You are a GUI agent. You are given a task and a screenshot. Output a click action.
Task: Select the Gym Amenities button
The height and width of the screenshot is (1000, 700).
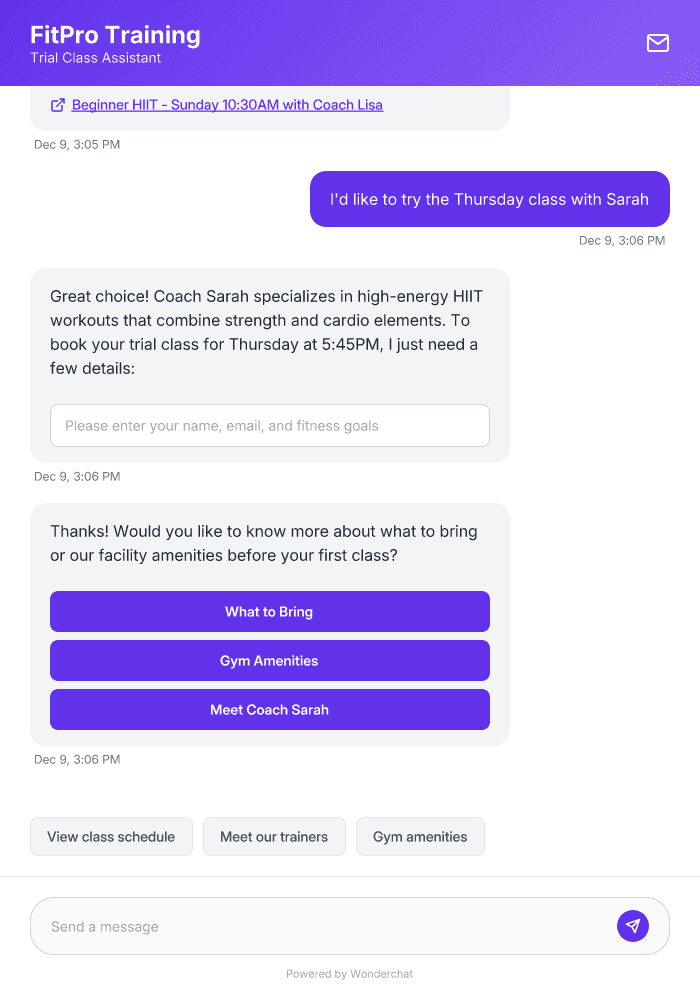(269, 660)
